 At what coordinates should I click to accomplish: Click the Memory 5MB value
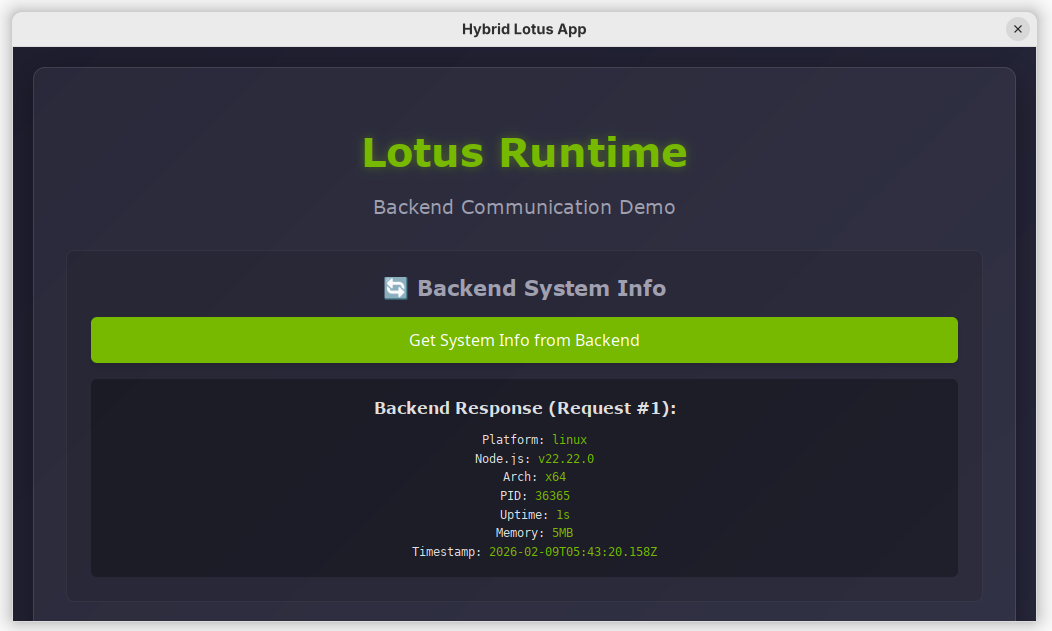pos(562,533)
